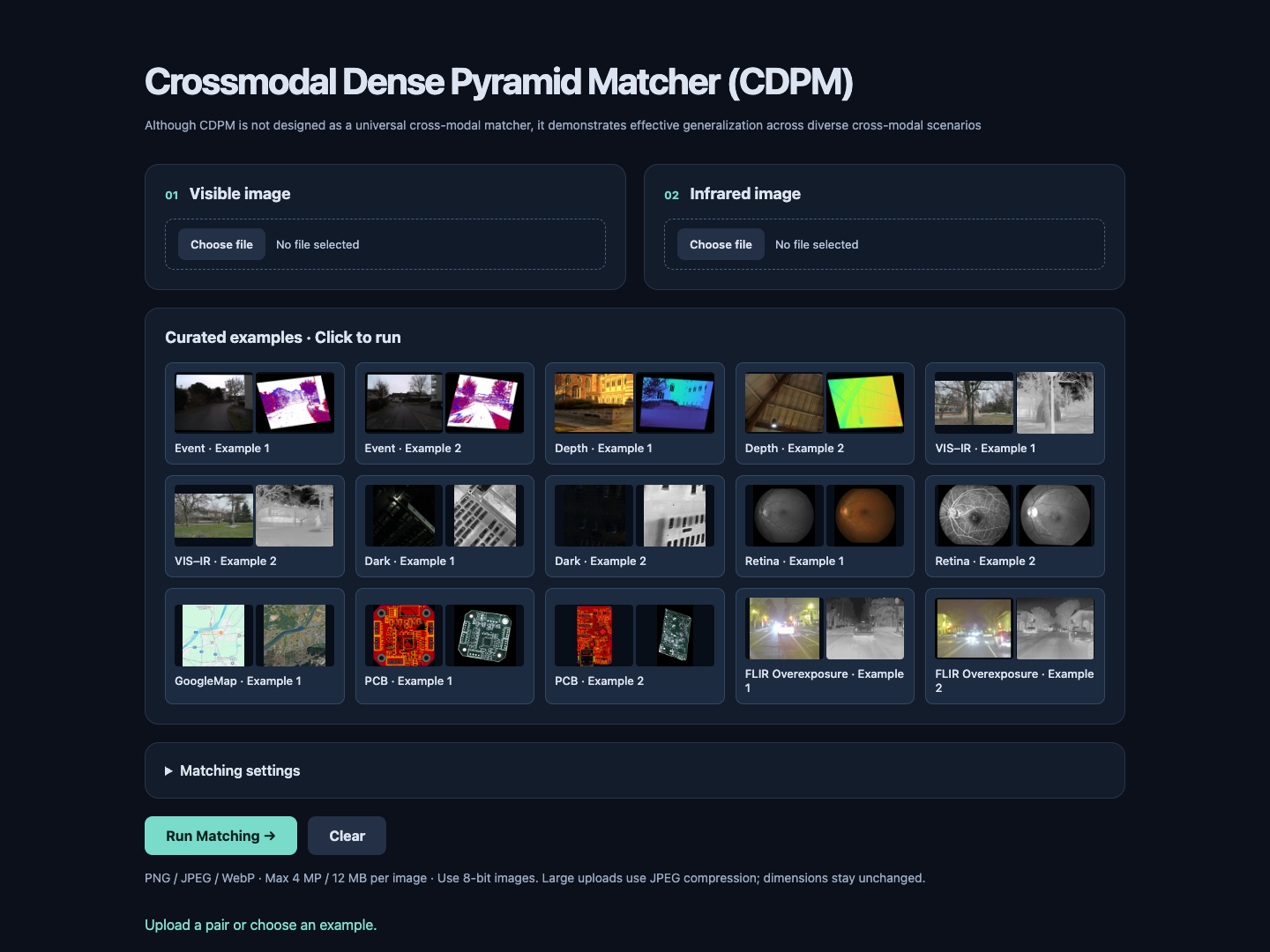Select the PCB · Example 2 card
The height and width of the screenshot is (952, 1270).
(635, 646)
